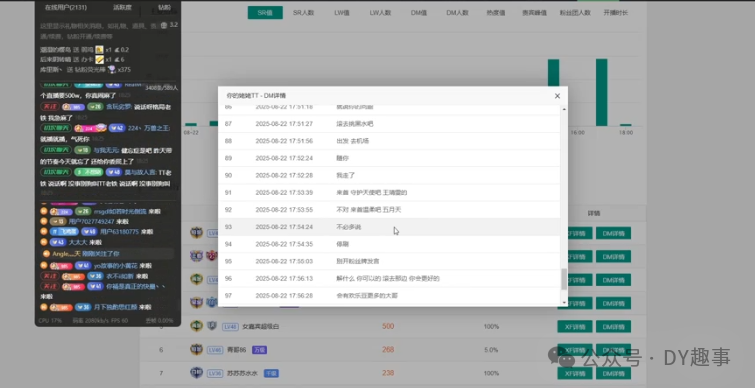Screen dimensions: 755x388
Task: Click row 89 timestamp 17:52:24
Action: click(284, 158)
